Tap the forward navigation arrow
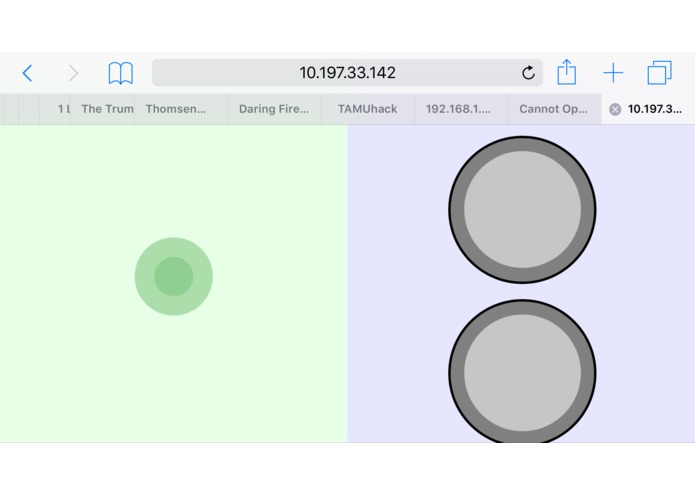Screen dimensions: 695x494 [x=73, y=73]
